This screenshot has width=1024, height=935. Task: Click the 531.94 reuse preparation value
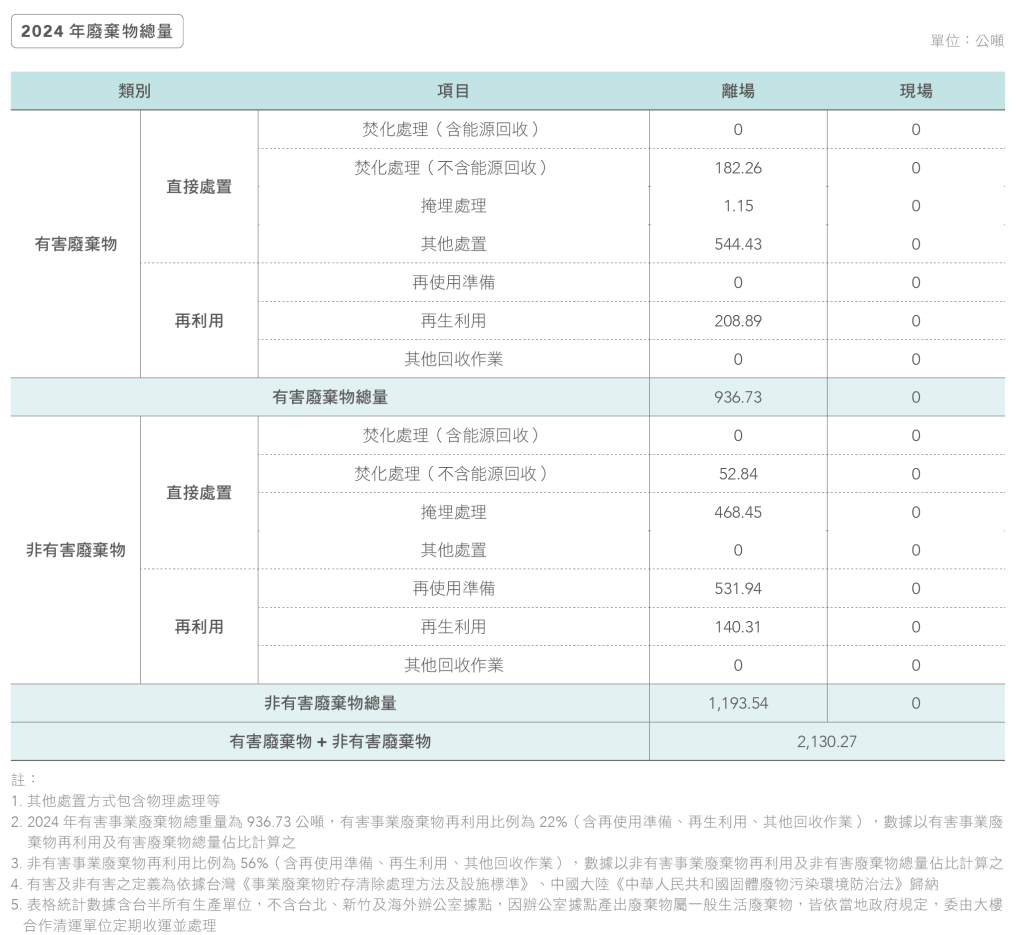tap(738, 589)
